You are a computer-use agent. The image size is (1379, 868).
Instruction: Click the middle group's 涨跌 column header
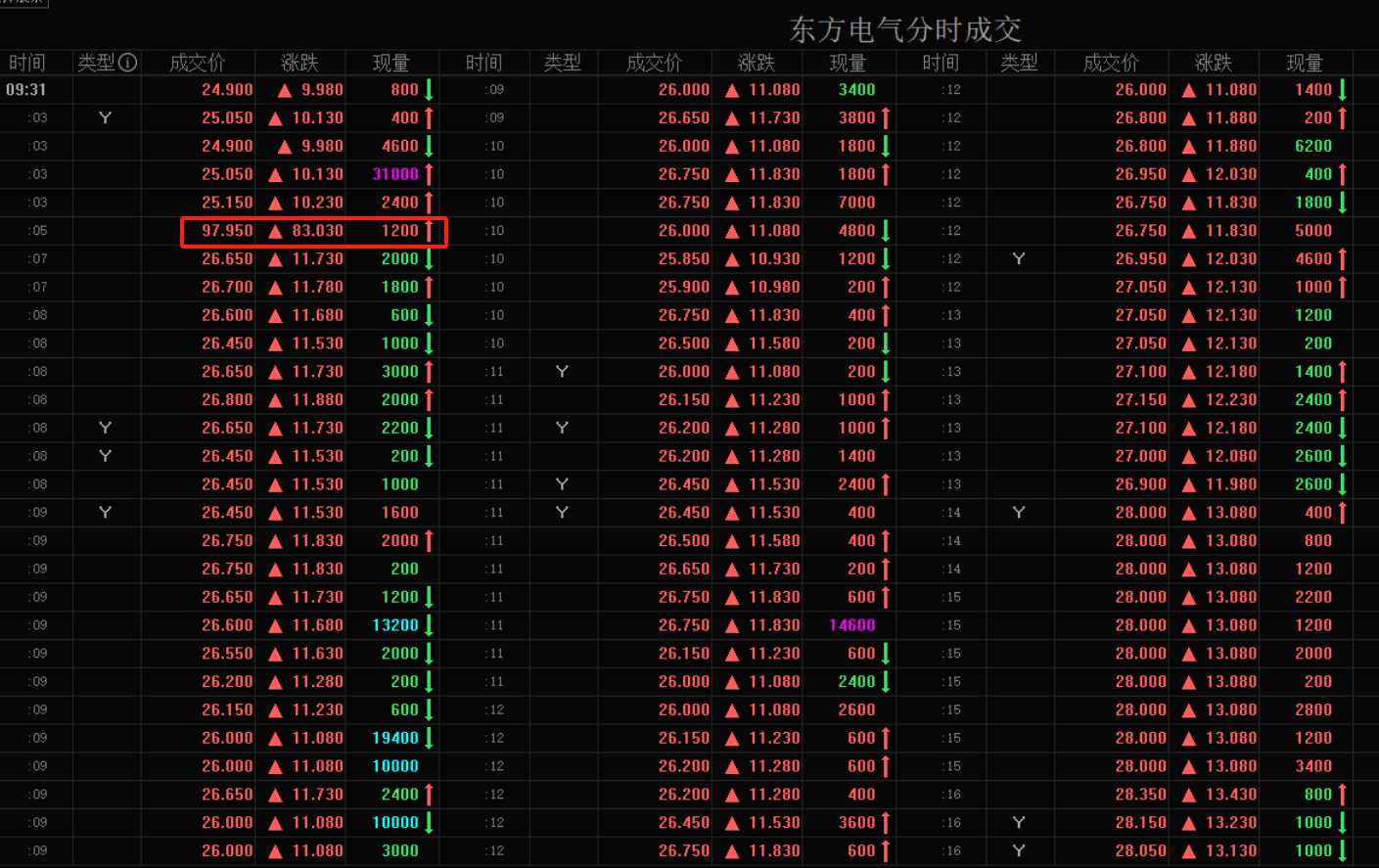coord(756,63)
